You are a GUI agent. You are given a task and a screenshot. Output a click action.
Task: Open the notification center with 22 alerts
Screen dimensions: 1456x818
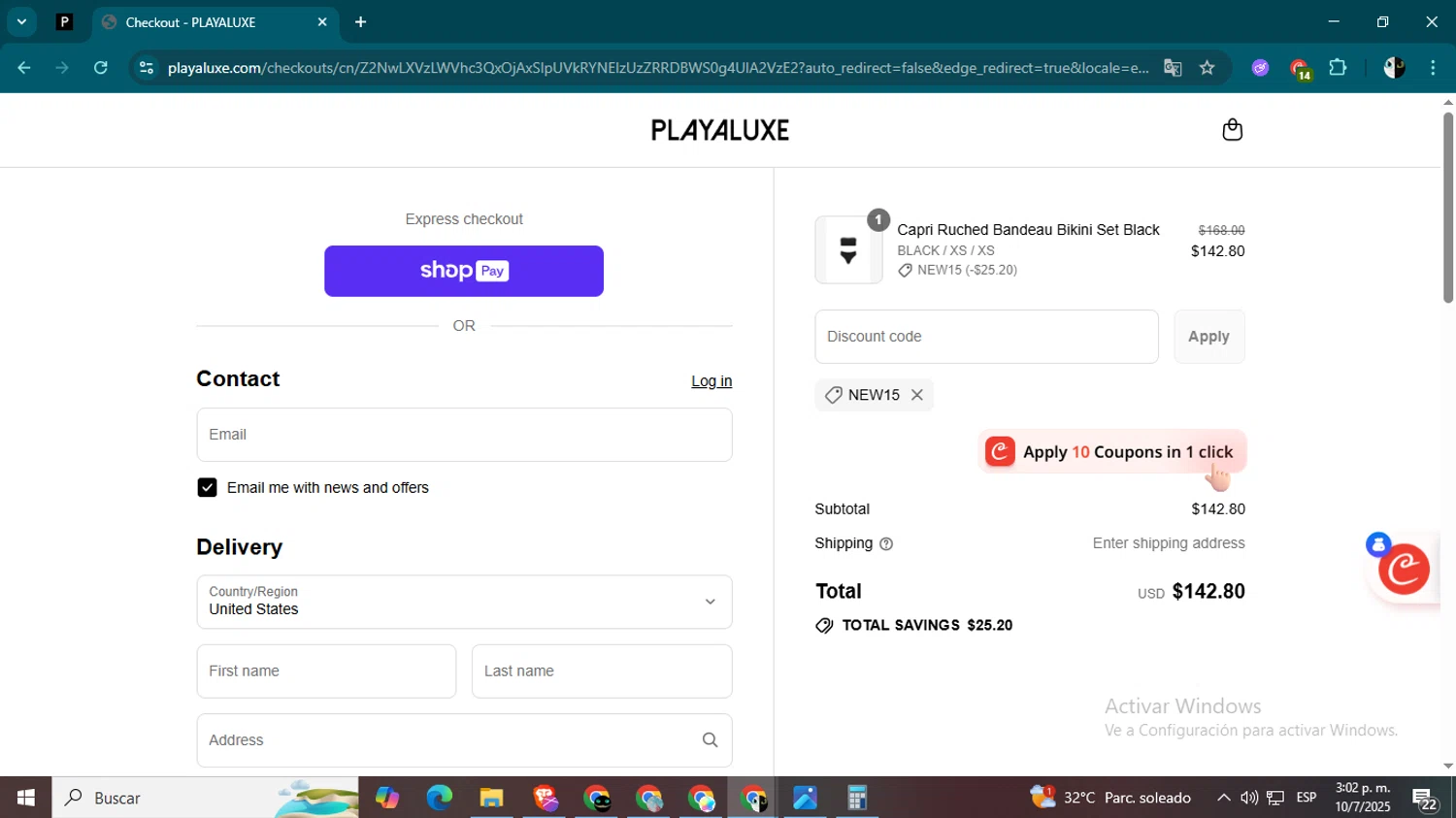(1425, 799)
